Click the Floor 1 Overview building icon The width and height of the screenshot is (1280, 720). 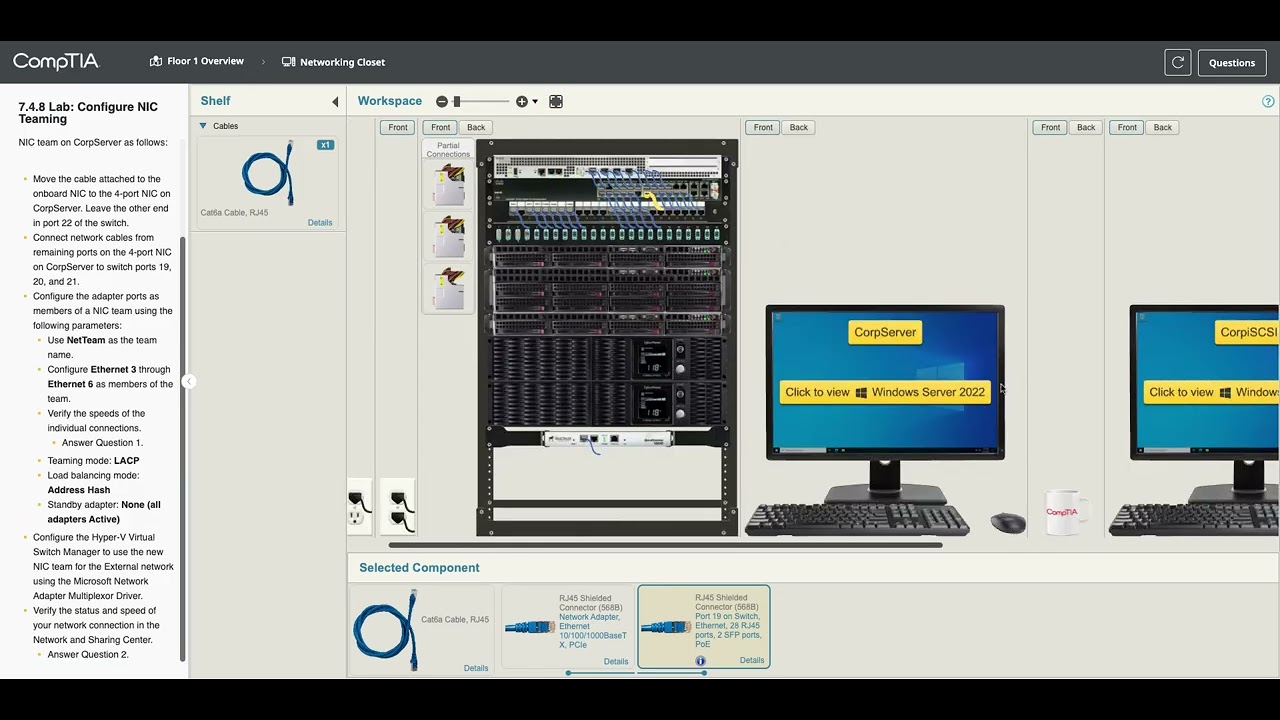(156, 61)
